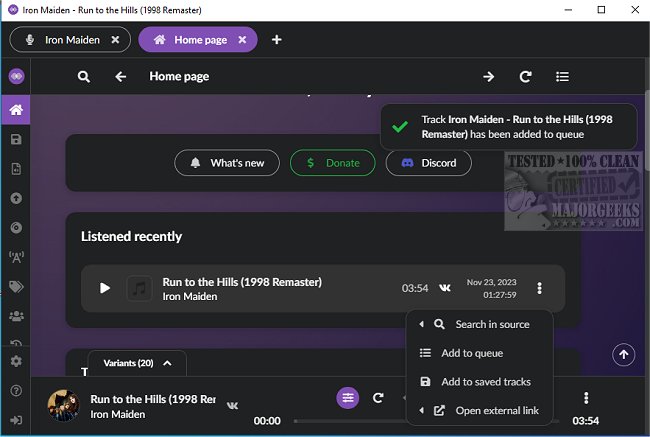Open the track's three-dot options menu
The image size is (650, 437).
pos(539,288)
